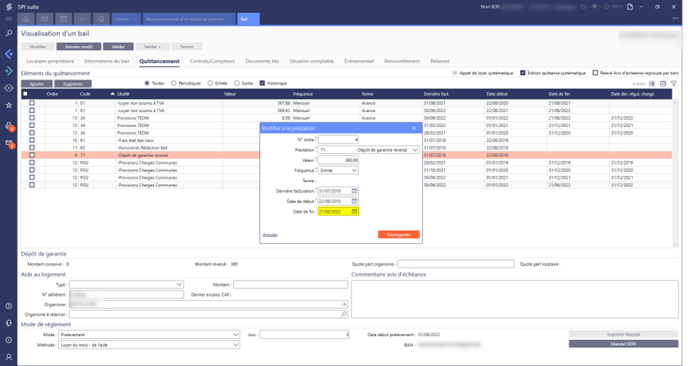Viewport: 688px width, 366px height.
Task: Open the home tab icon
Action: click(26, 19)
